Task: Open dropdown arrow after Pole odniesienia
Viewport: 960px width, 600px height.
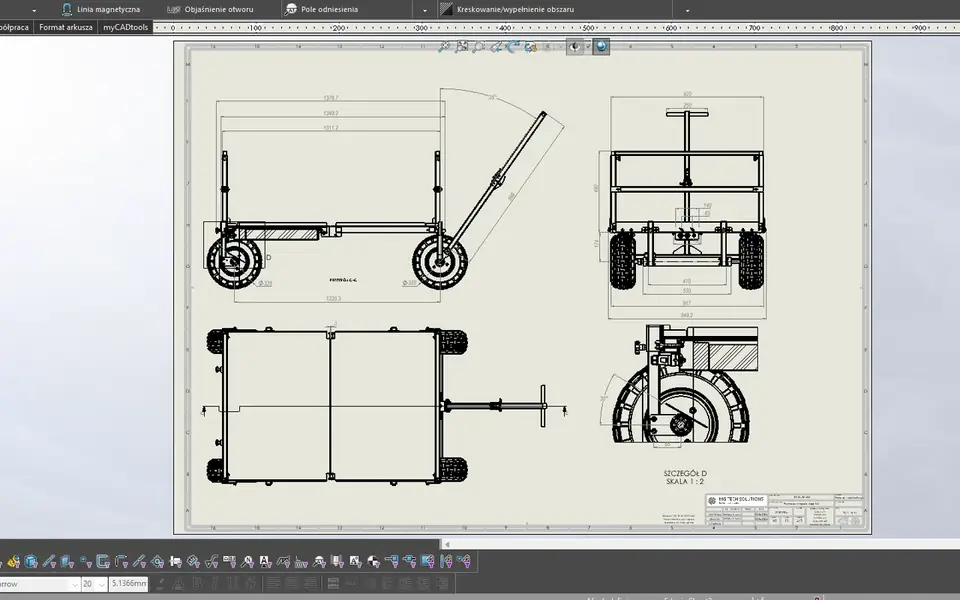Action: (425, 10)
